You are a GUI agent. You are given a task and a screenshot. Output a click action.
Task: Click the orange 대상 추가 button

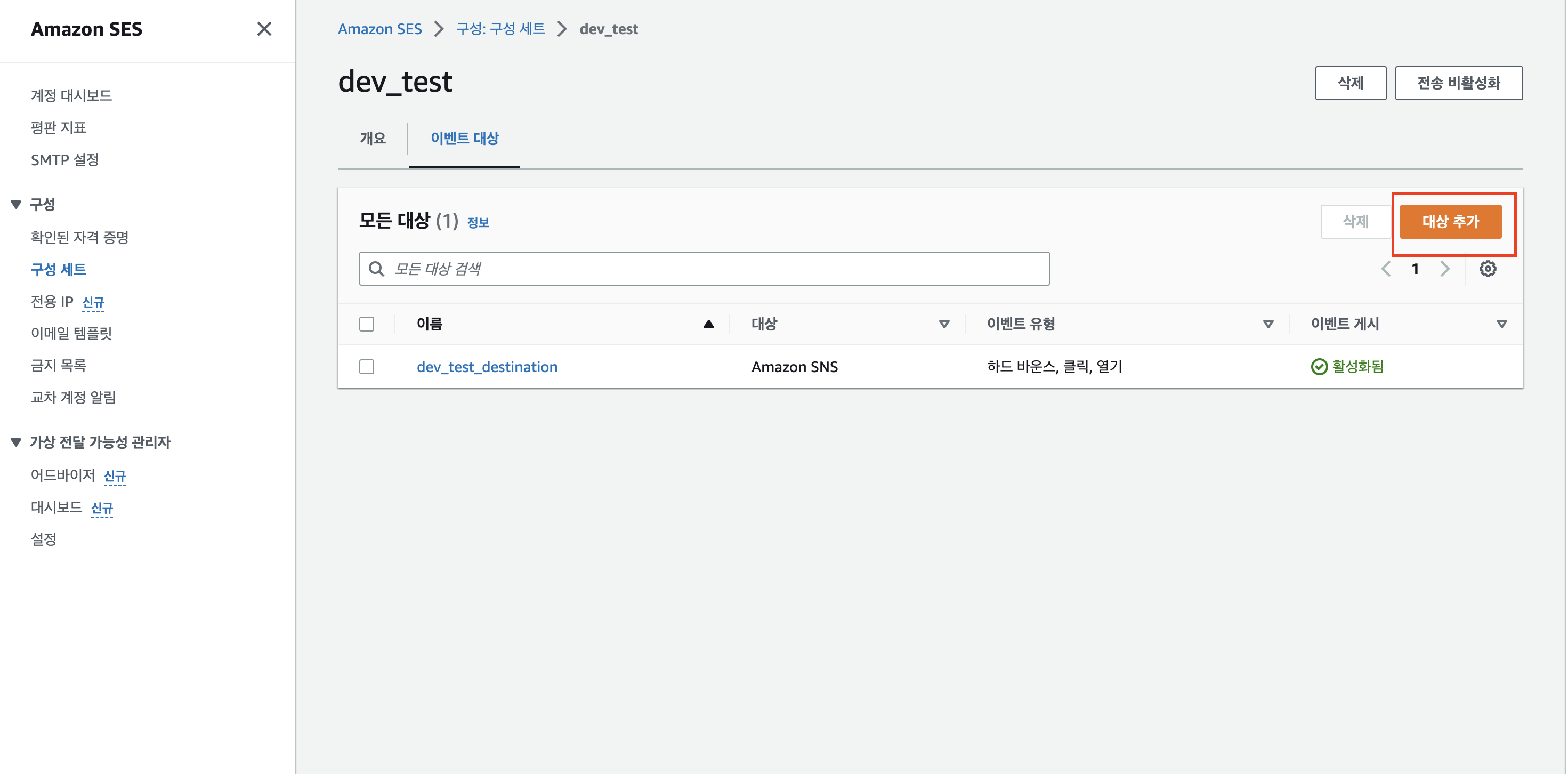coord(1450,222)
